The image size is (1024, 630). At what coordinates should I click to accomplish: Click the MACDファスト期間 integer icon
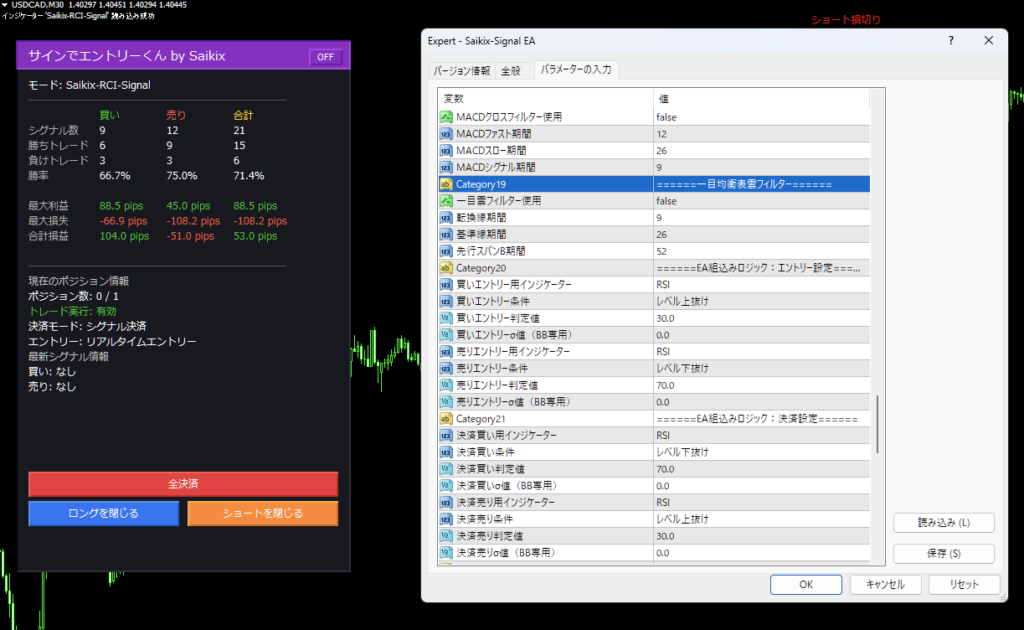point(446,134)
